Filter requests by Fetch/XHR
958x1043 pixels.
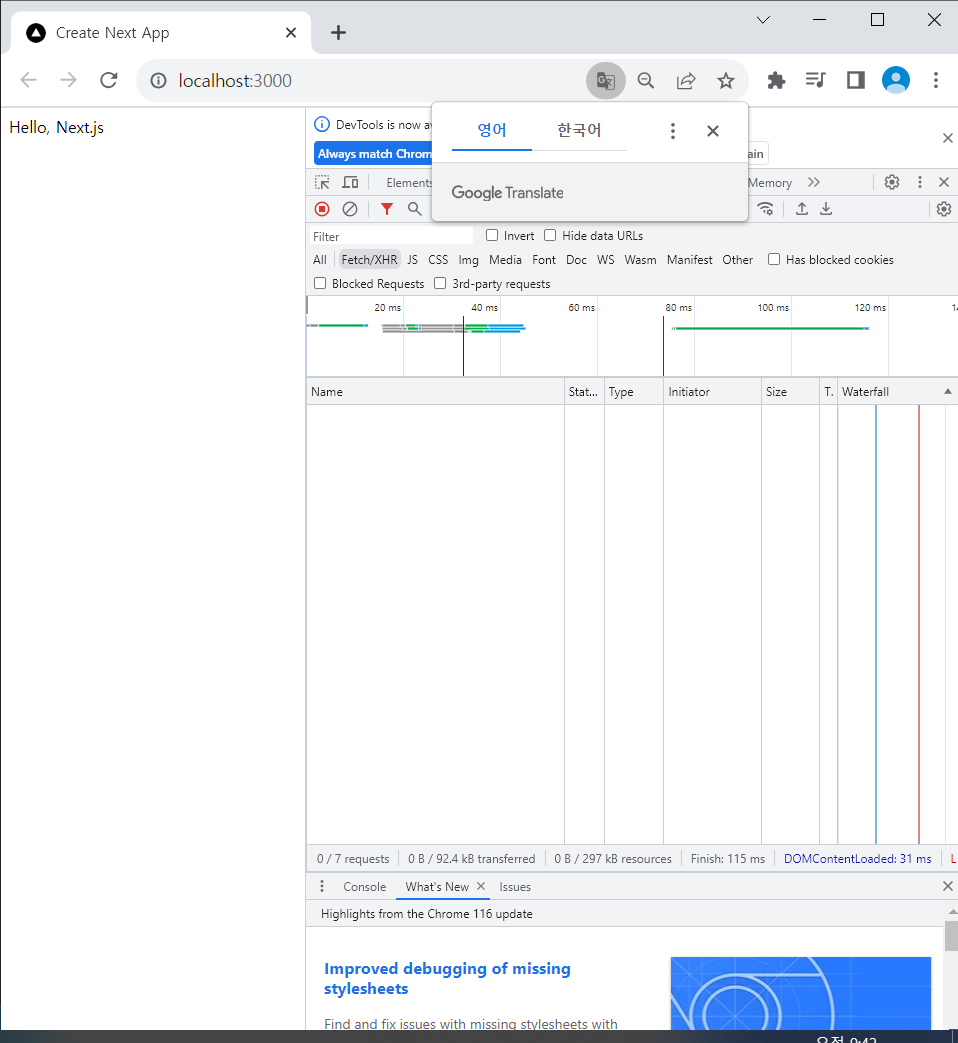tap(369, 259)
